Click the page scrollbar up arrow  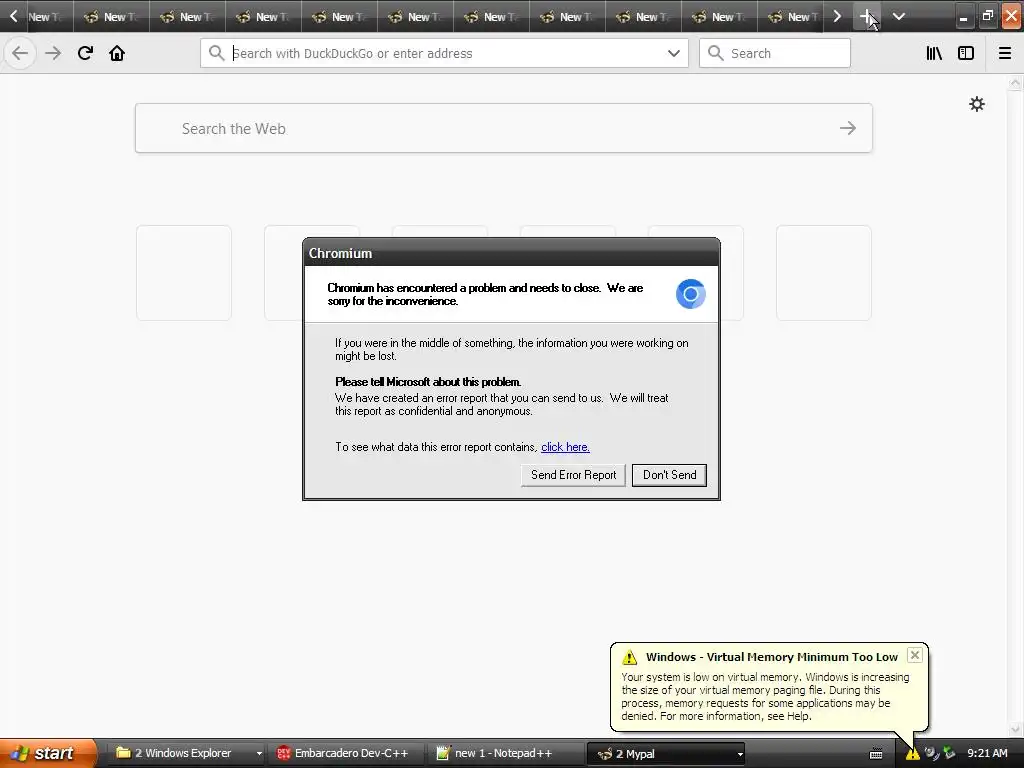coord(1016,83)
